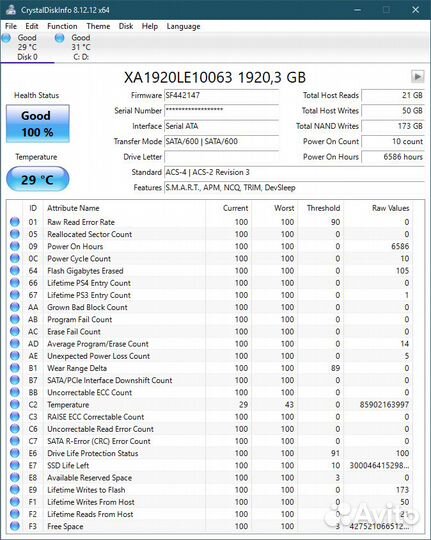This screenshot has height=540, width=431.
Task: Click the empty Drive Letter field
Action: coord(222,157)
